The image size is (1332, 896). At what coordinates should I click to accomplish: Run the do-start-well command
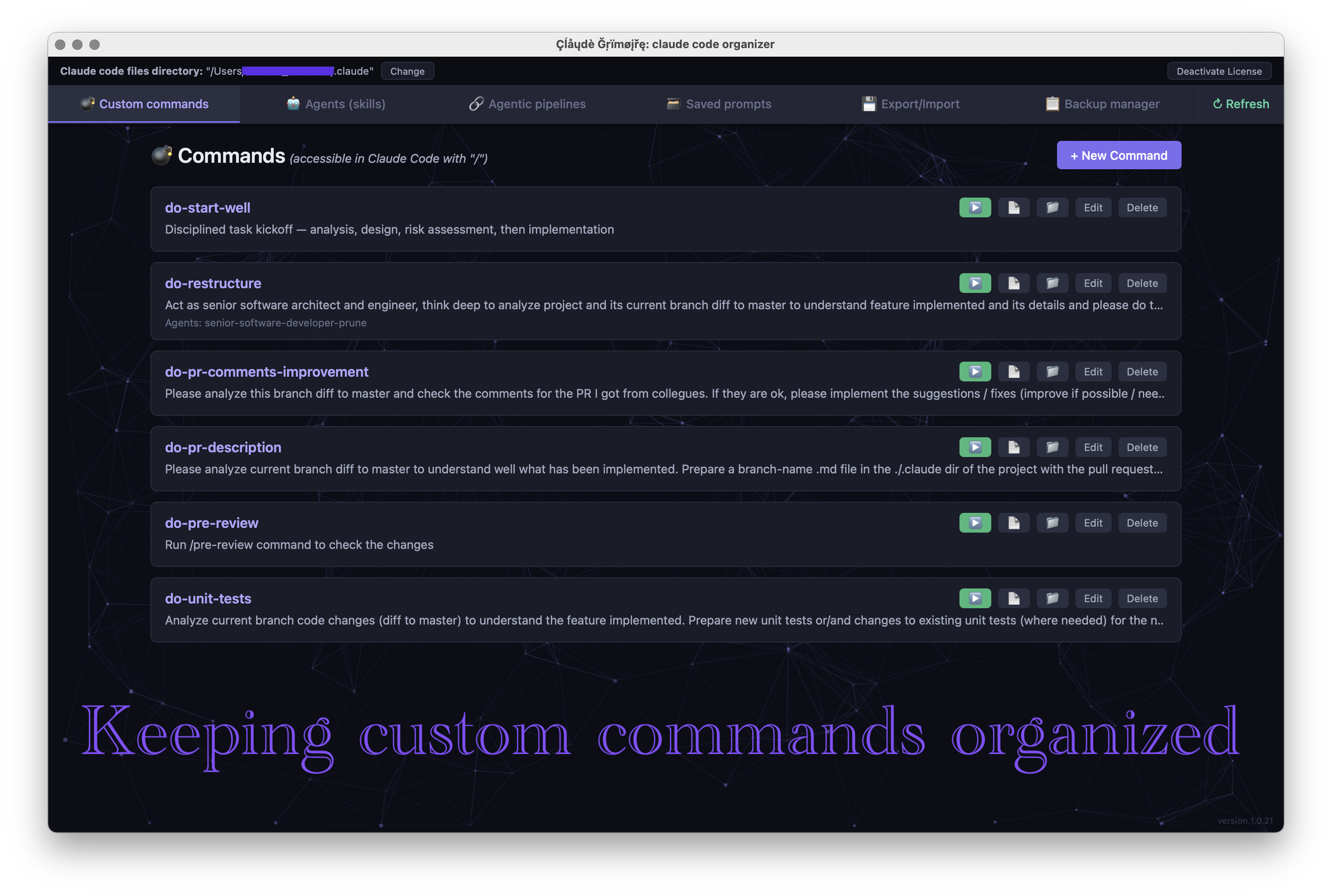click(975, 207)
